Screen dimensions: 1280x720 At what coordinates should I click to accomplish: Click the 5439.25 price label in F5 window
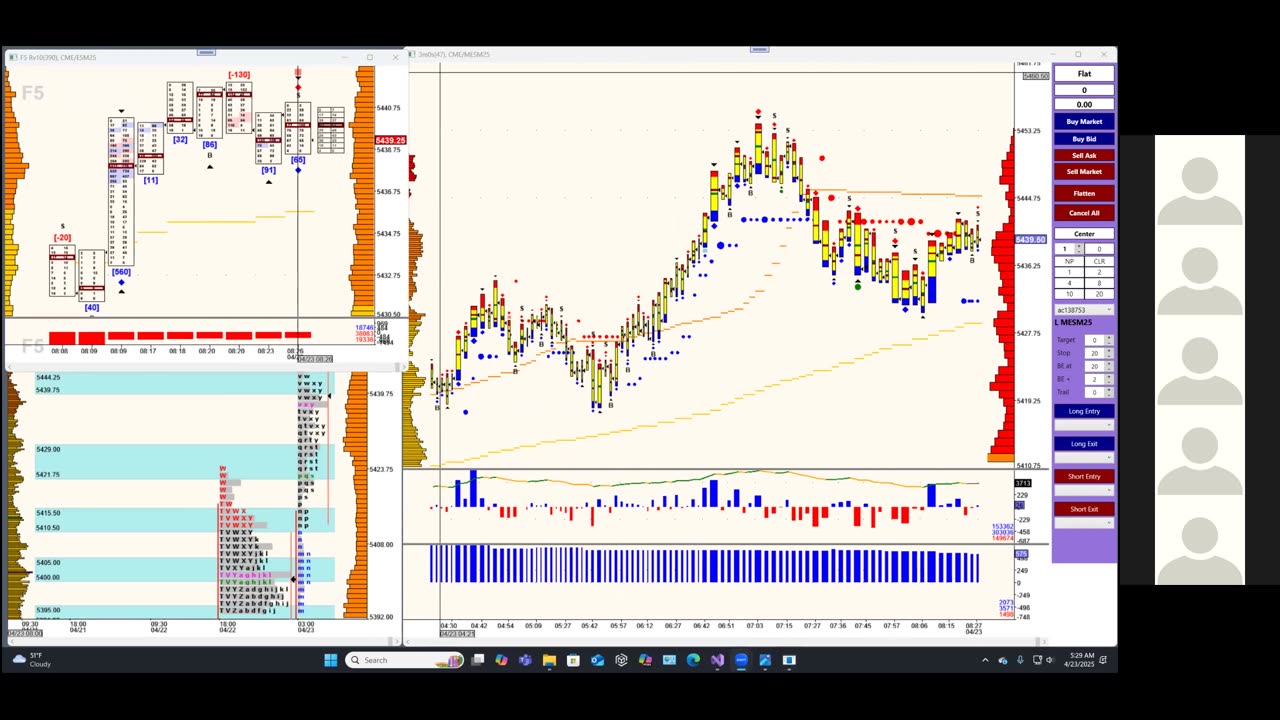390,141
